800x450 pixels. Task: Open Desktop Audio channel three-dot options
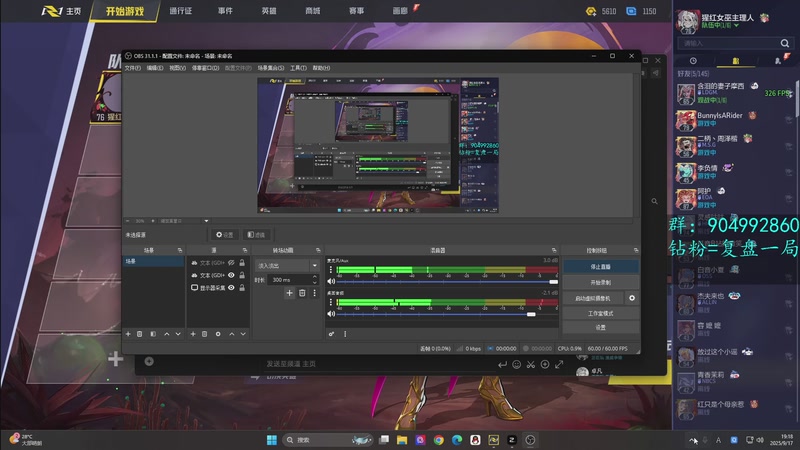pyautogui.click(x=331, y=302)
